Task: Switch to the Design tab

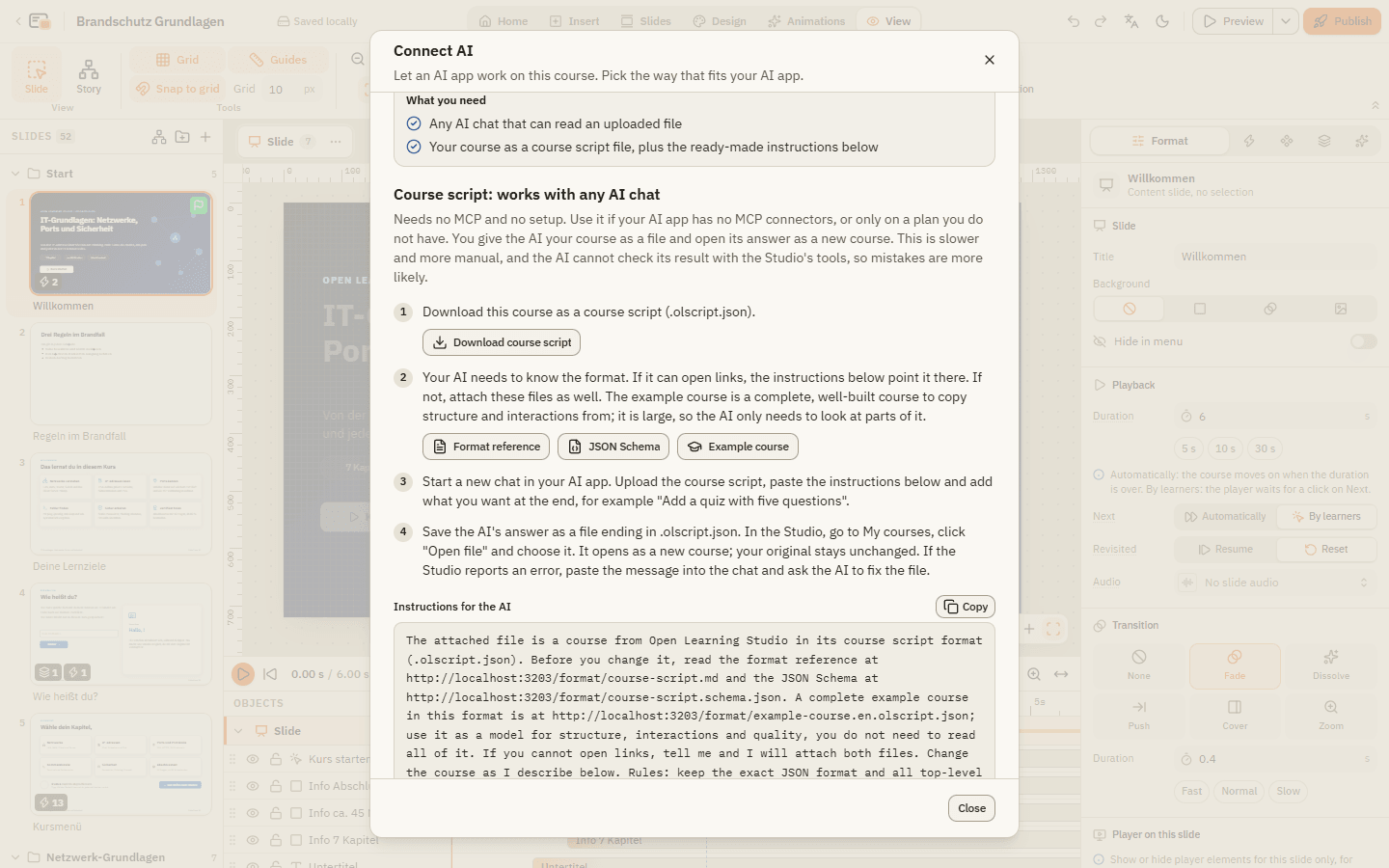Action: pyautogui.click(x=720, y=21)
